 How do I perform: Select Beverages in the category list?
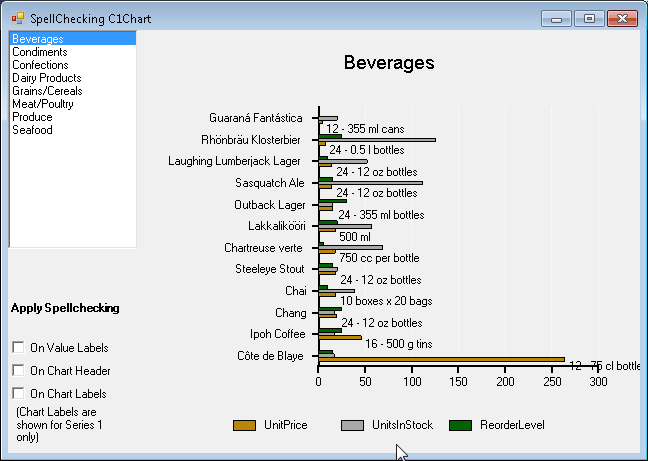pyautogui.click(x=38, y=39)
